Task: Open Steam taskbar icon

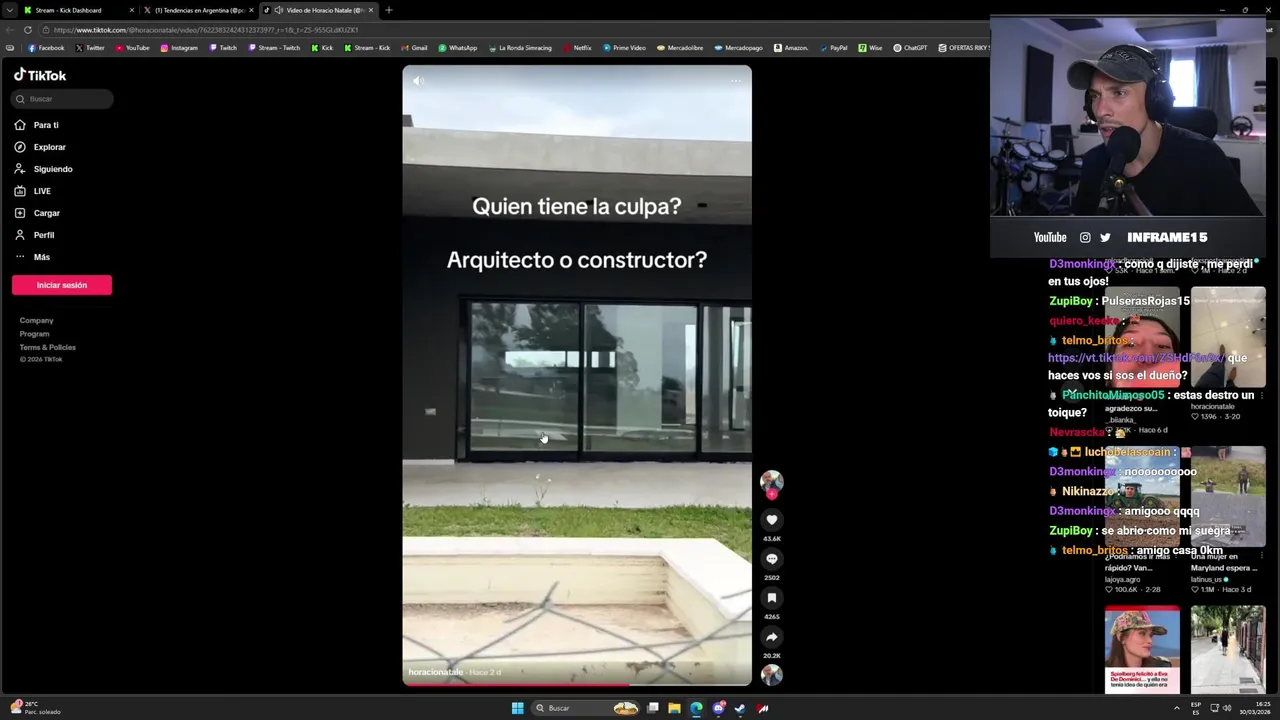Action: (x=740, y=708)
